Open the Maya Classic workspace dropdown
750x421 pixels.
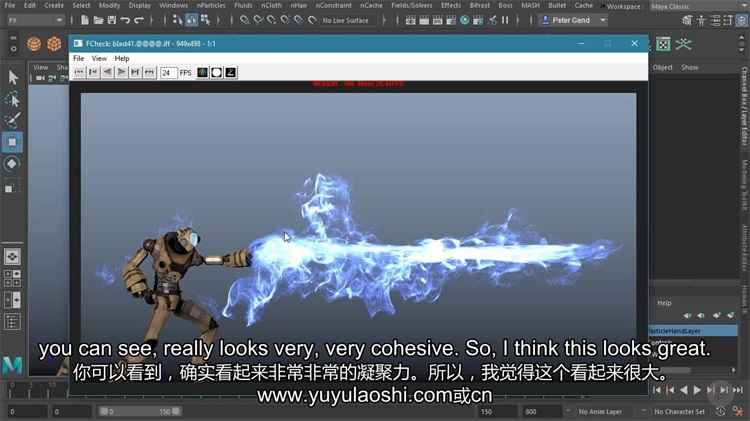tap(699, 6)
